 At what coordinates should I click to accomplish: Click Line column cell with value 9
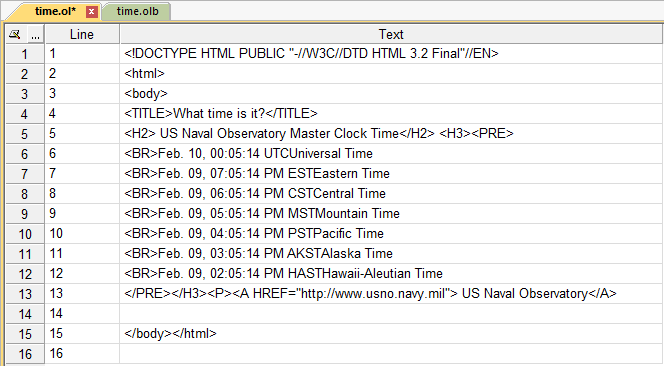(82, 214)
